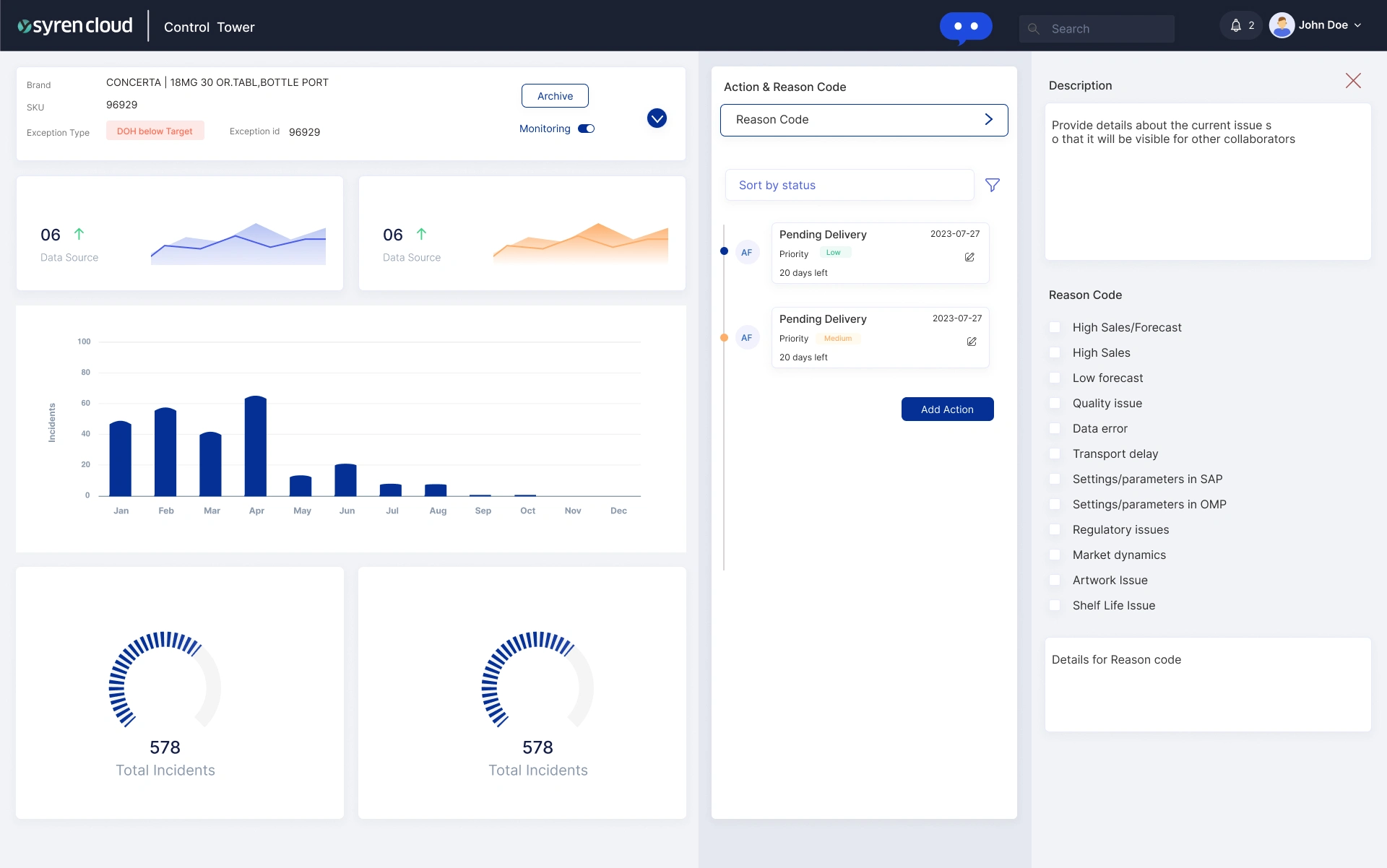
Task: Click the syren cloud logo
Action: [75, 26]
